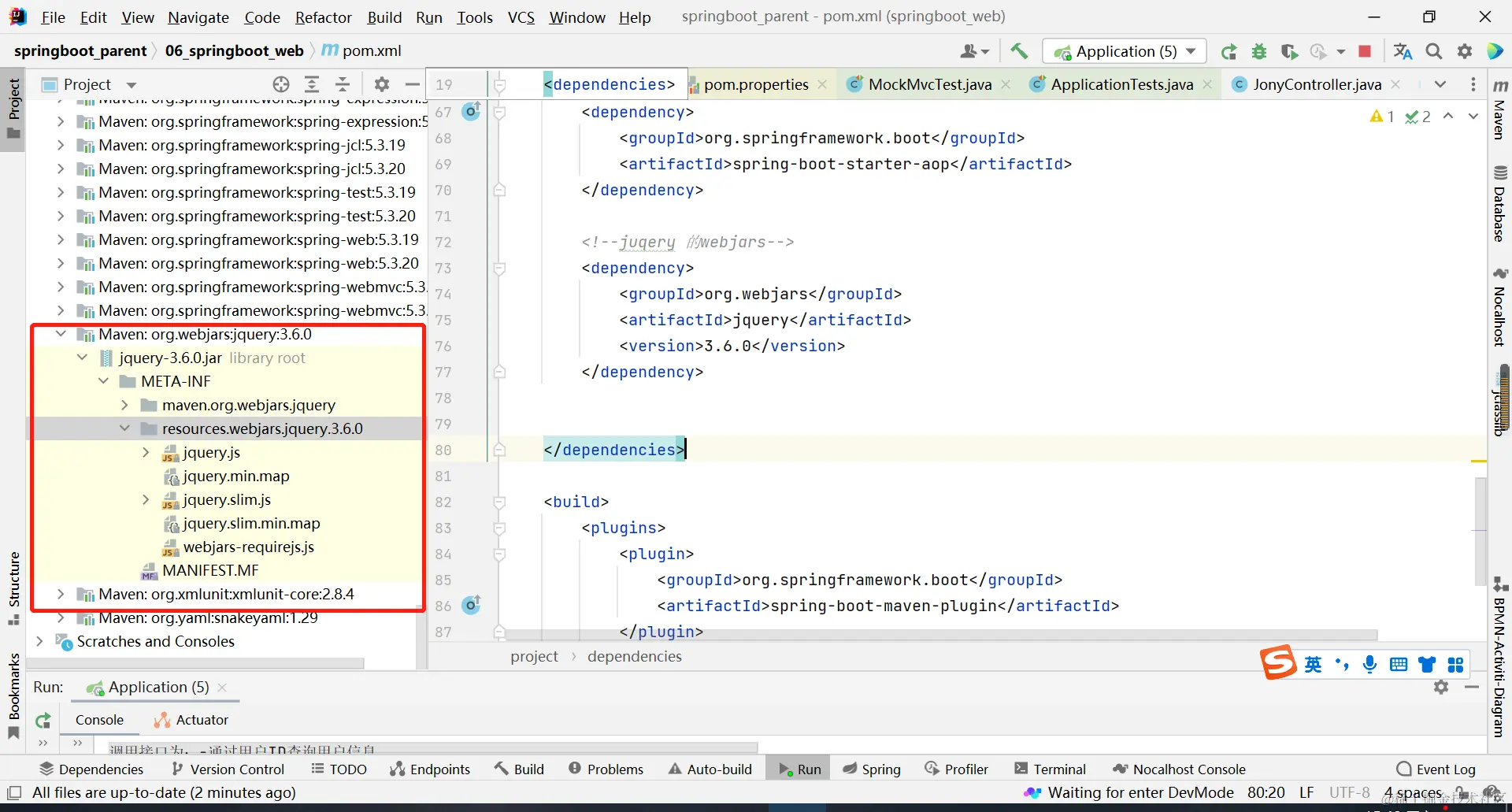Open the Endpoints tool window
The height and width of the screenshot is (812, 1512).
tap(430, 769)
